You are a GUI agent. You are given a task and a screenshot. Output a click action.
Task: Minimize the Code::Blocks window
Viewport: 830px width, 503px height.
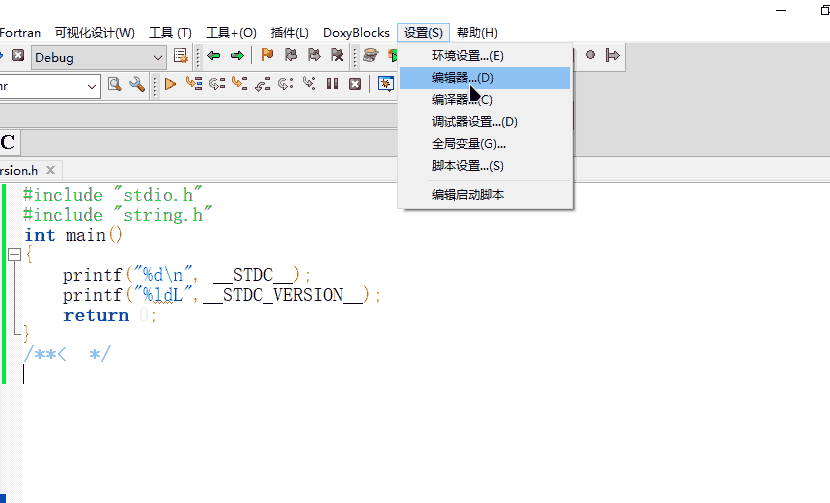(781, 10)
